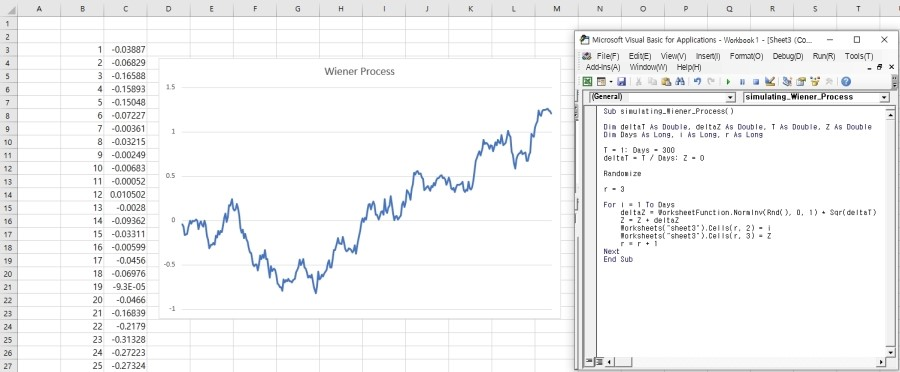Open the Edit(E) menu
900x372 pixels.
coord(639,56)
